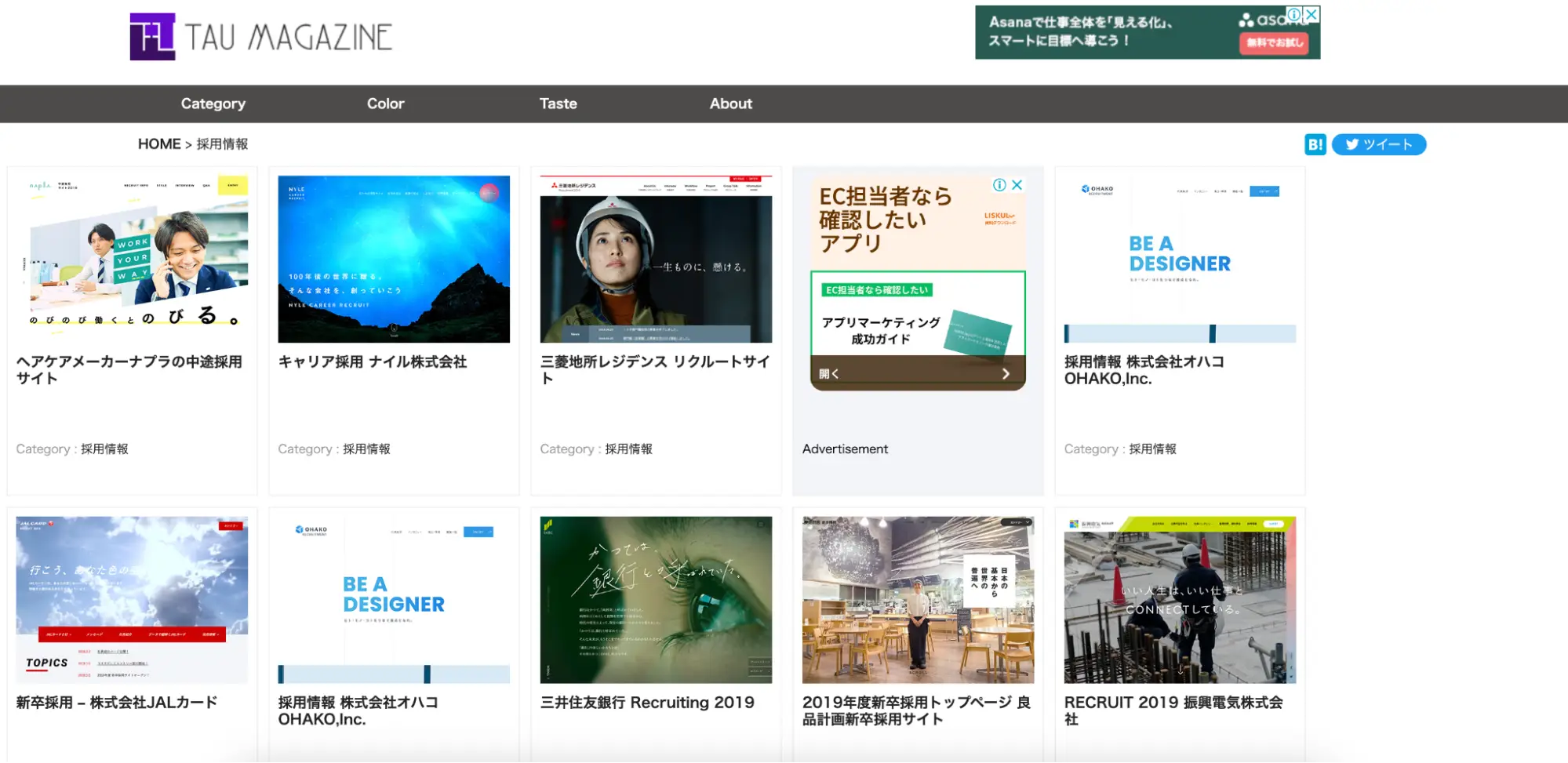
Task: Open the Category menu
Action: click(x=213, y=104)
